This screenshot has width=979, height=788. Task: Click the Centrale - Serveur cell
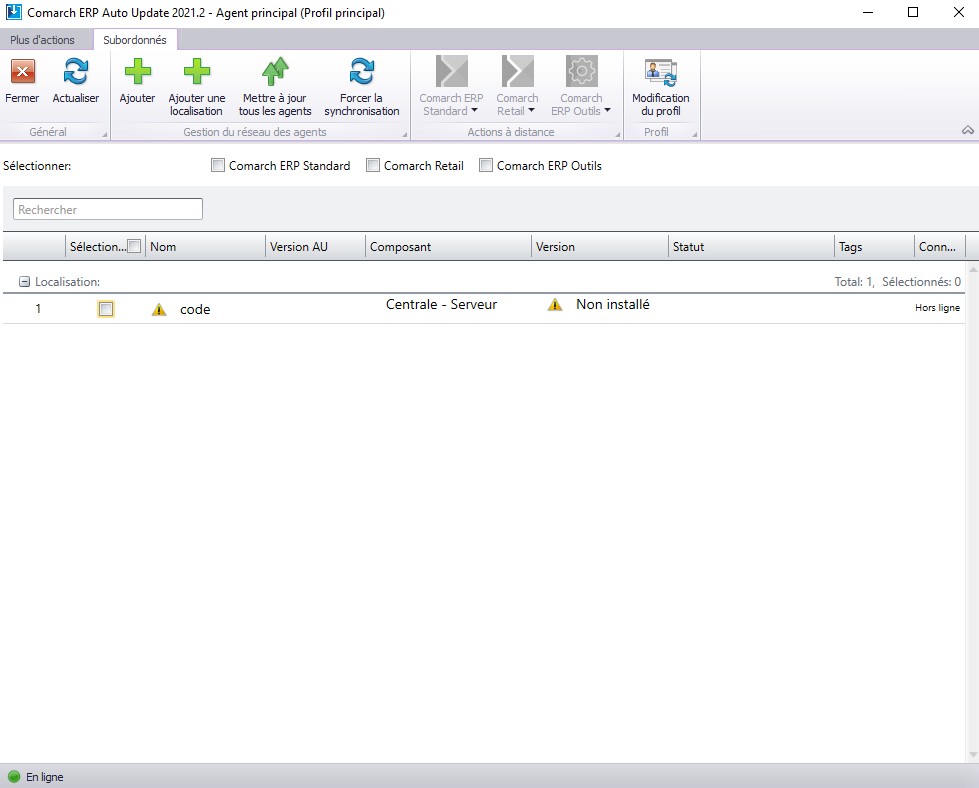[441, 305]
